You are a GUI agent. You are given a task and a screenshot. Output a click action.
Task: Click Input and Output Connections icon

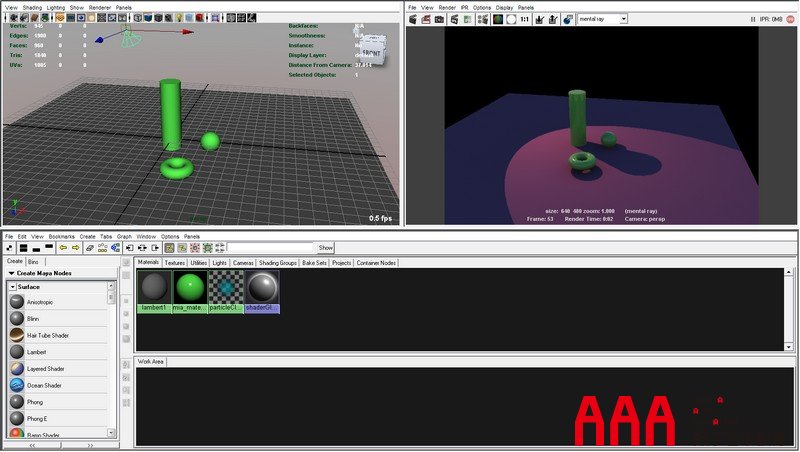pyautogui.click(x=142, y=248)
